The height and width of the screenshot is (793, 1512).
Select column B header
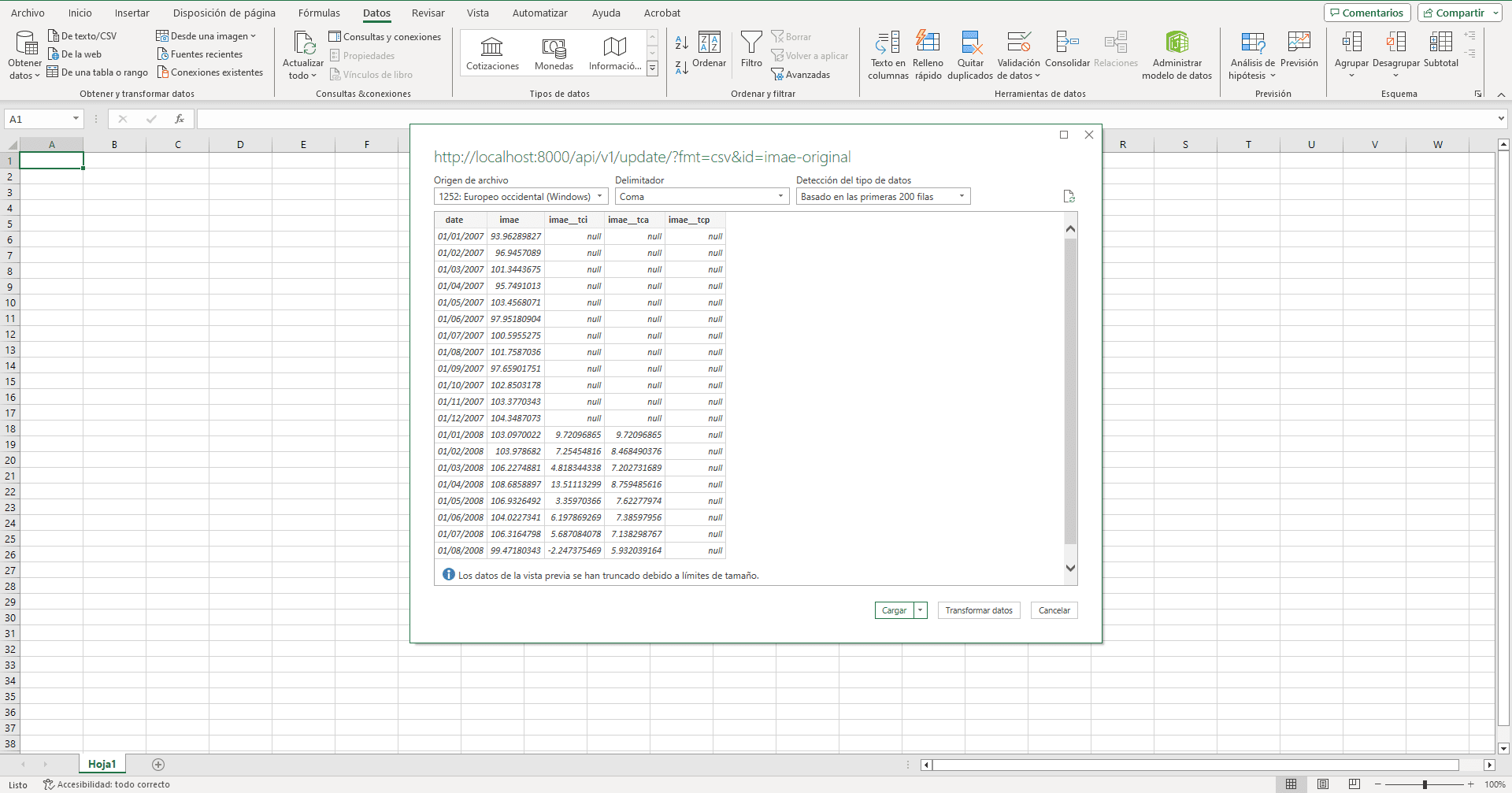(114, 144)
